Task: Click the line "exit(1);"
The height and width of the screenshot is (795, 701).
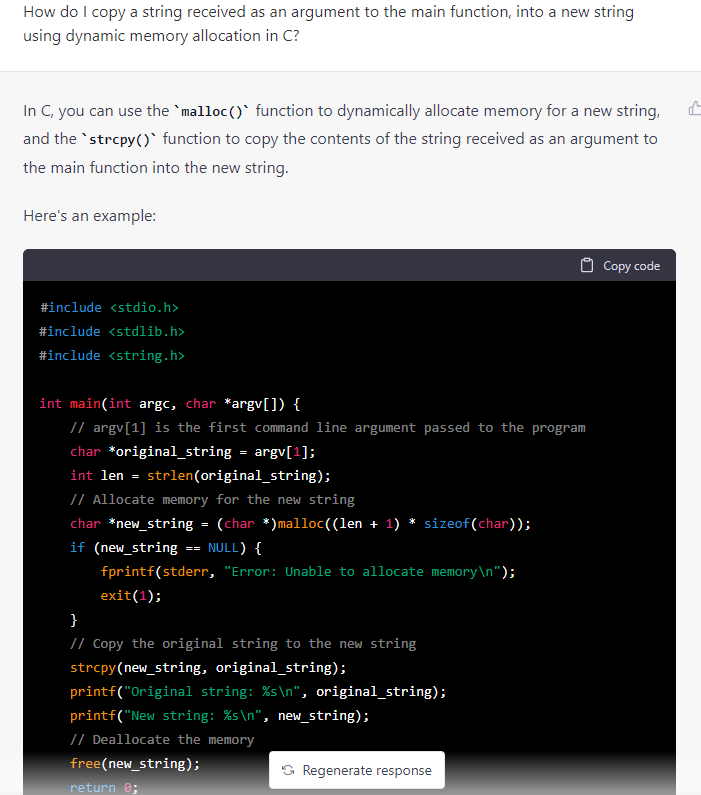Action: pos(131,596)
